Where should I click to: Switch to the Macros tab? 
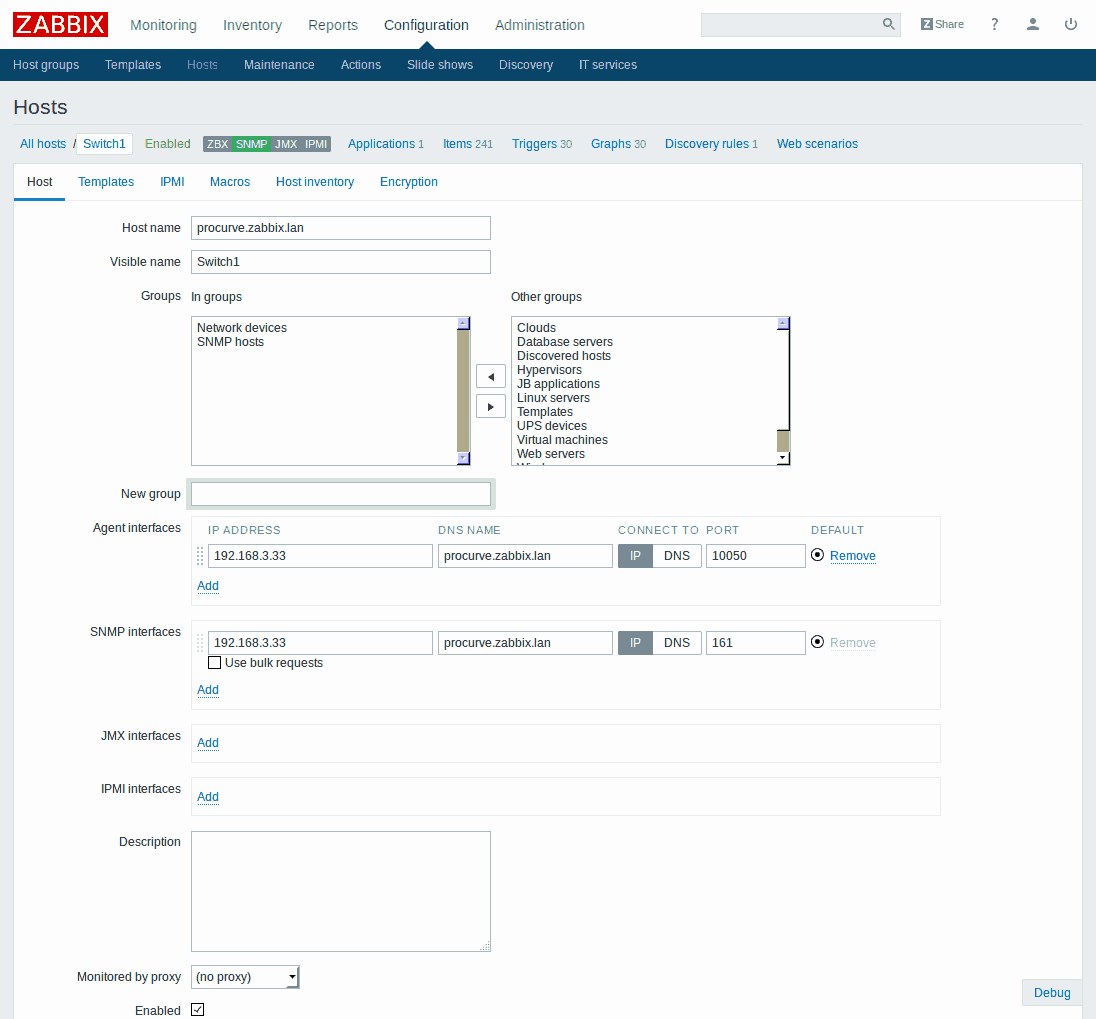(x=230, y=182)
